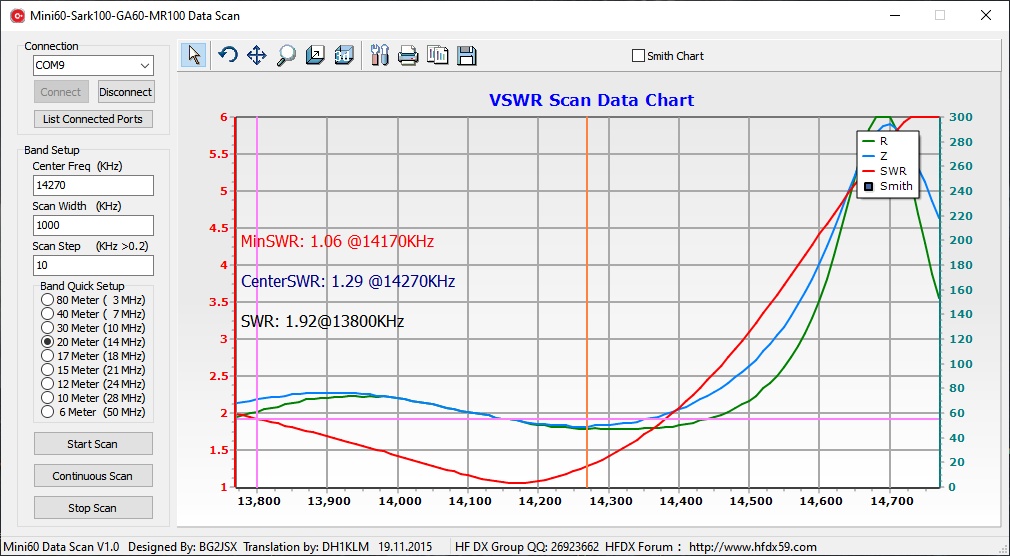1010x556 pixels.
Task: Click the grayed Connect button
Action: (x=61, y=92)
